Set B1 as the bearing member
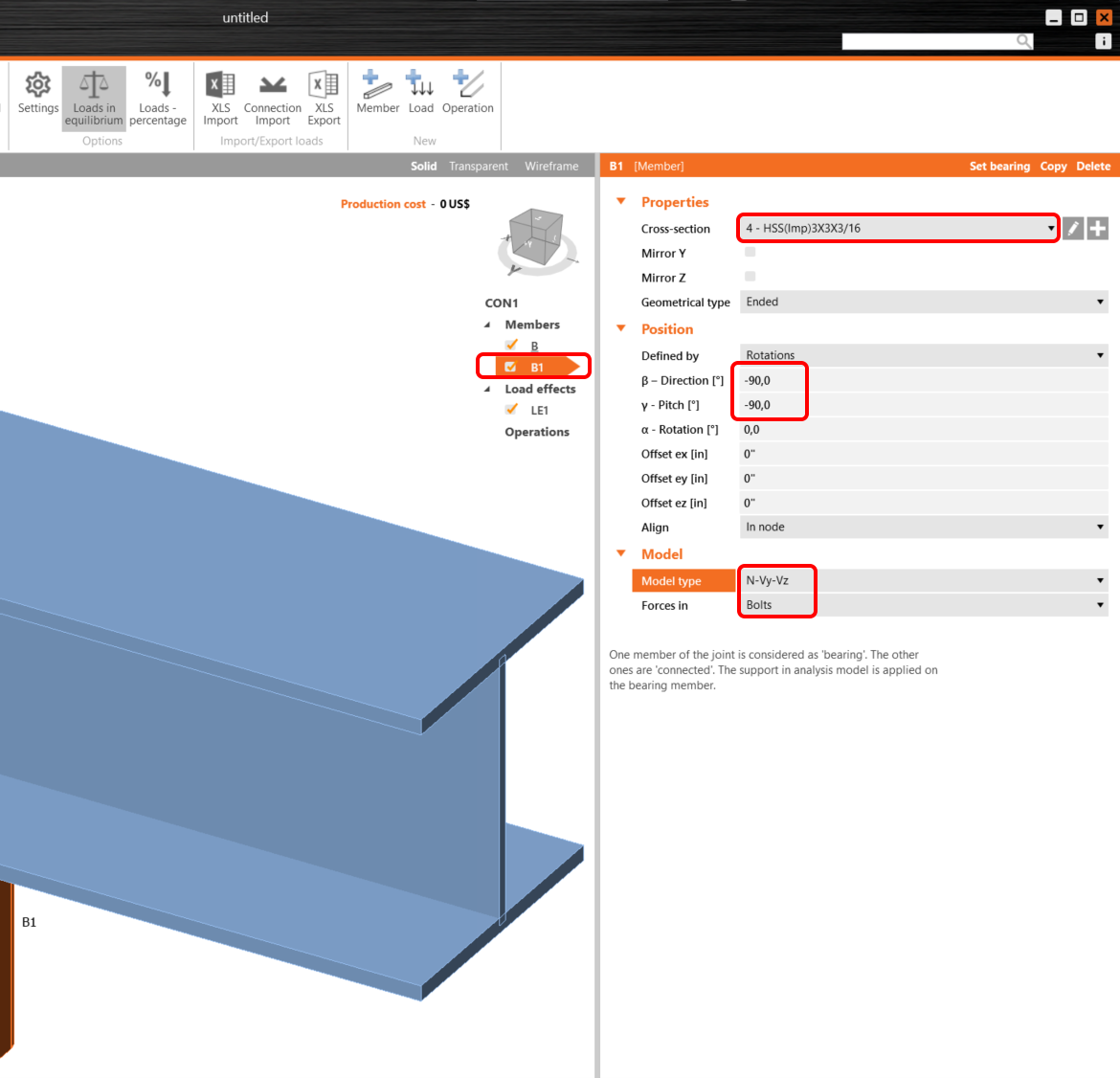 pos(999,166)
